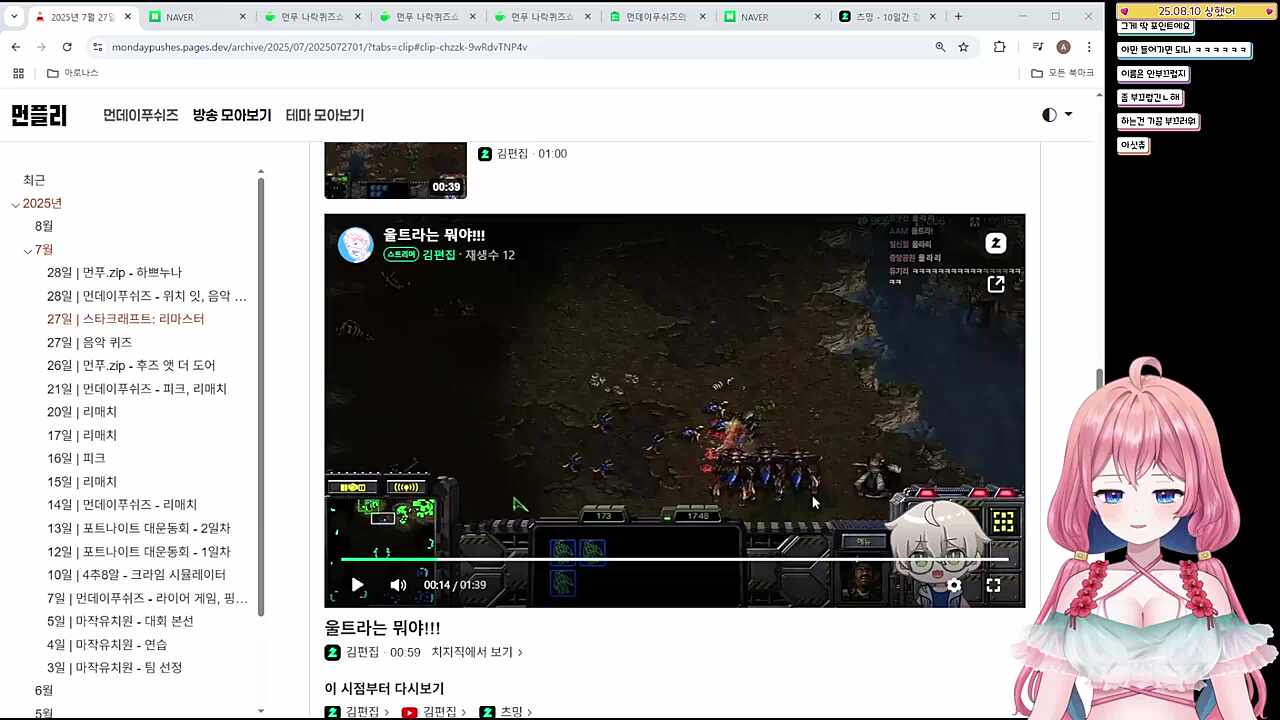1280x720 pixels.
Task: Mute the clip with the speaker icon
Action: coord(398,585)
